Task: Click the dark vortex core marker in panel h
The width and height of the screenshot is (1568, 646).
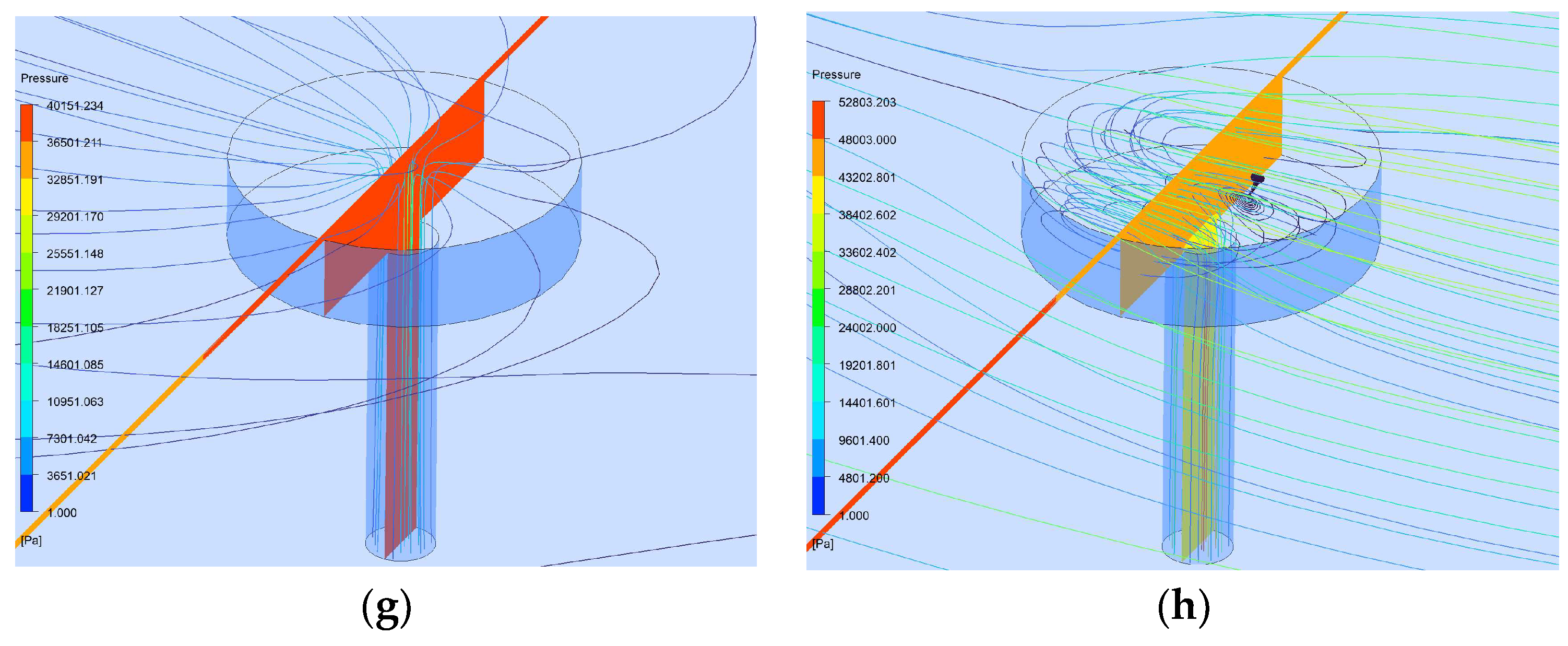Action: pyautogui.click(x=1257, y=179)
